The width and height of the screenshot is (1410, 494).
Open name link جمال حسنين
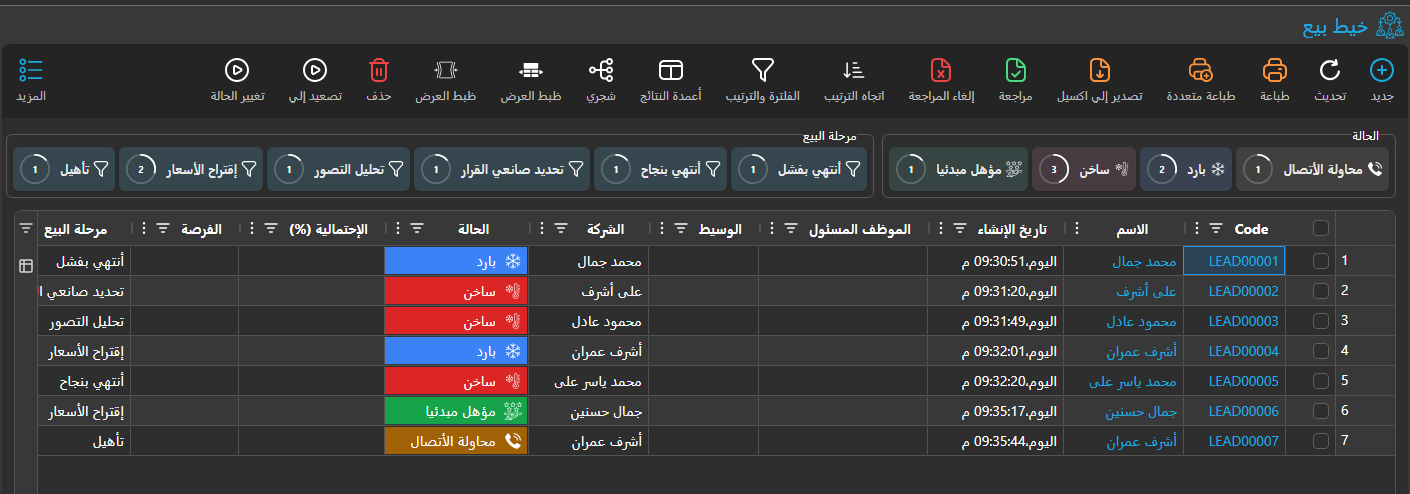(x=1140, y=411)
